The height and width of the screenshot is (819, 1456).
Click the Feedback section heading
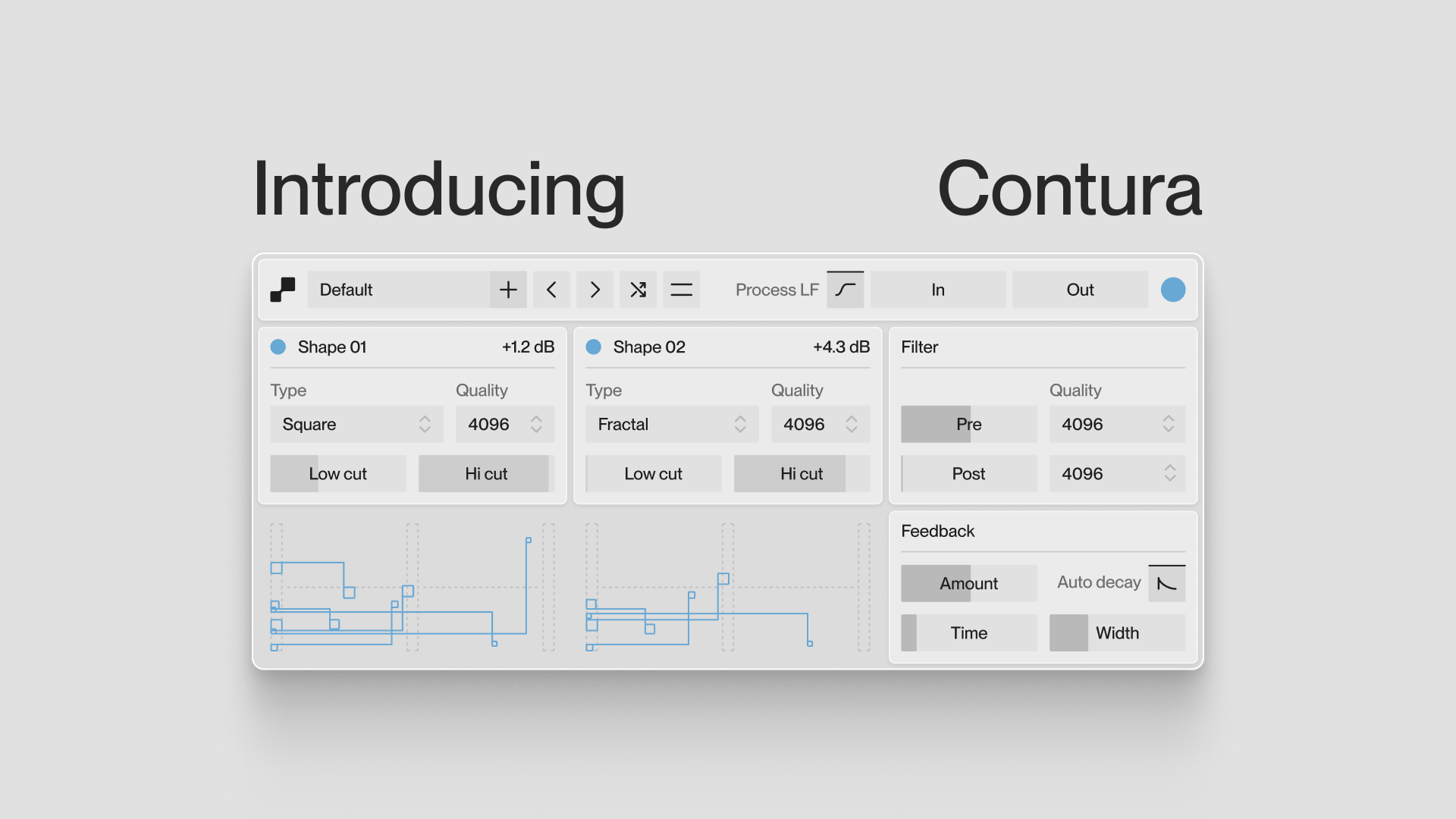(938, 531)
